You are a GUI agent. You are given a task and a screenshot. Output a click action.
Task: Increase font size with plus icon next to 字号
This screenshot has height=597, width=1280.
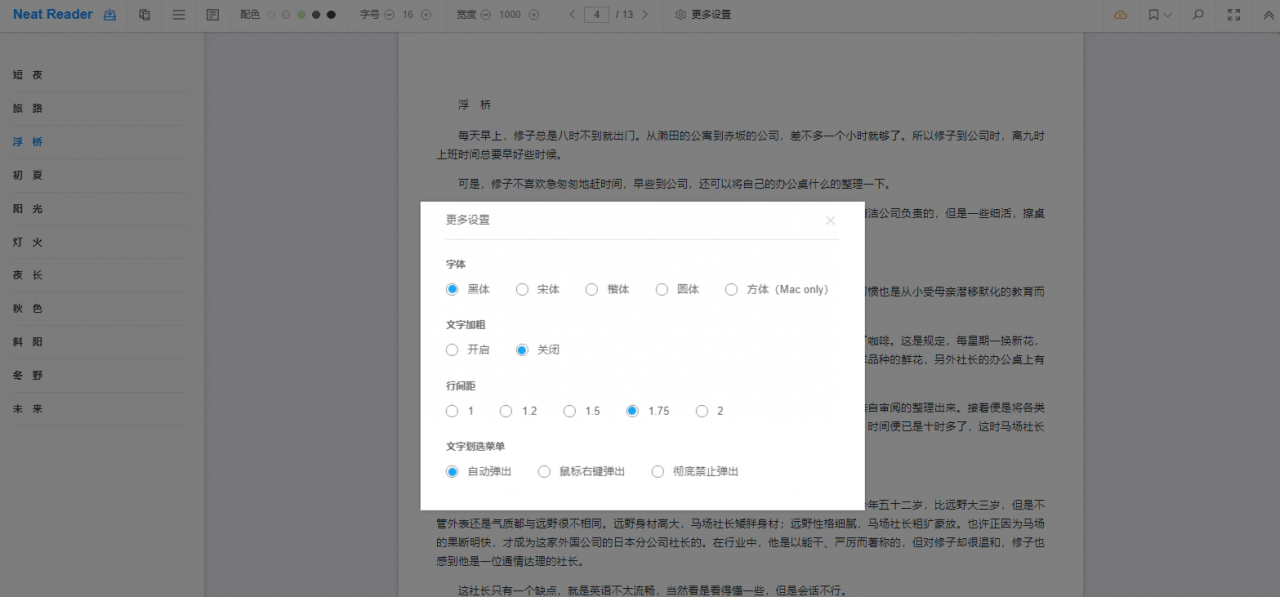tap(426, 15)
